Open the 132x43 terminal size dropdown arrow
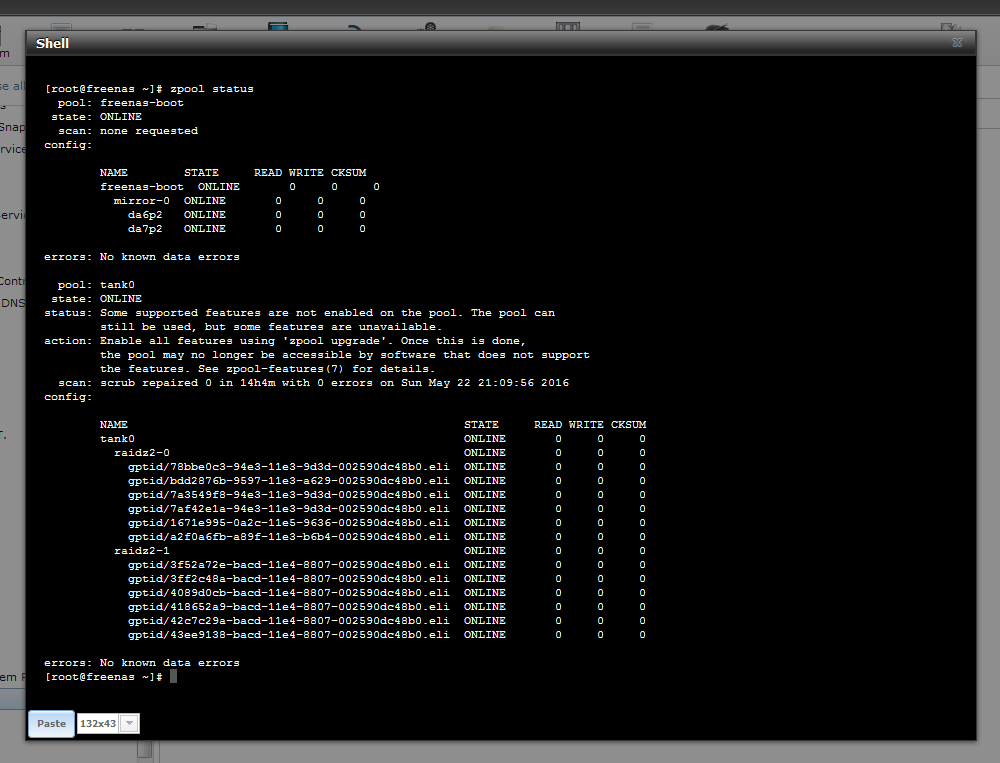The height and width of the screenshot is (763, 1000). click(129, 723)
